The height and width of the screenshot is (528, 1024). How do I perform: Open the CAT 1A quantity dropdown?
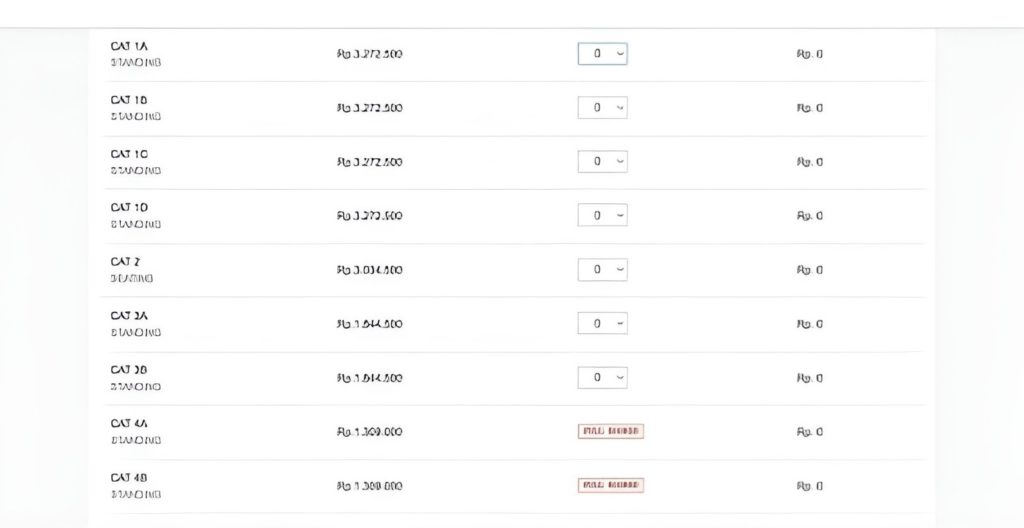coord(602,54)
